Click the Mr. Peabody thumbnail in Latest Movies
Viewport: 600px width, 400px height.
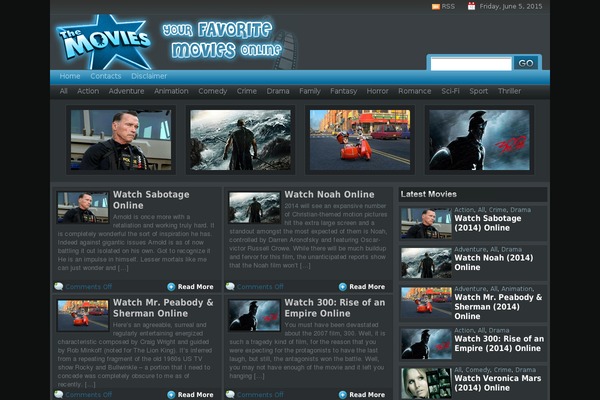coord(426,303)
